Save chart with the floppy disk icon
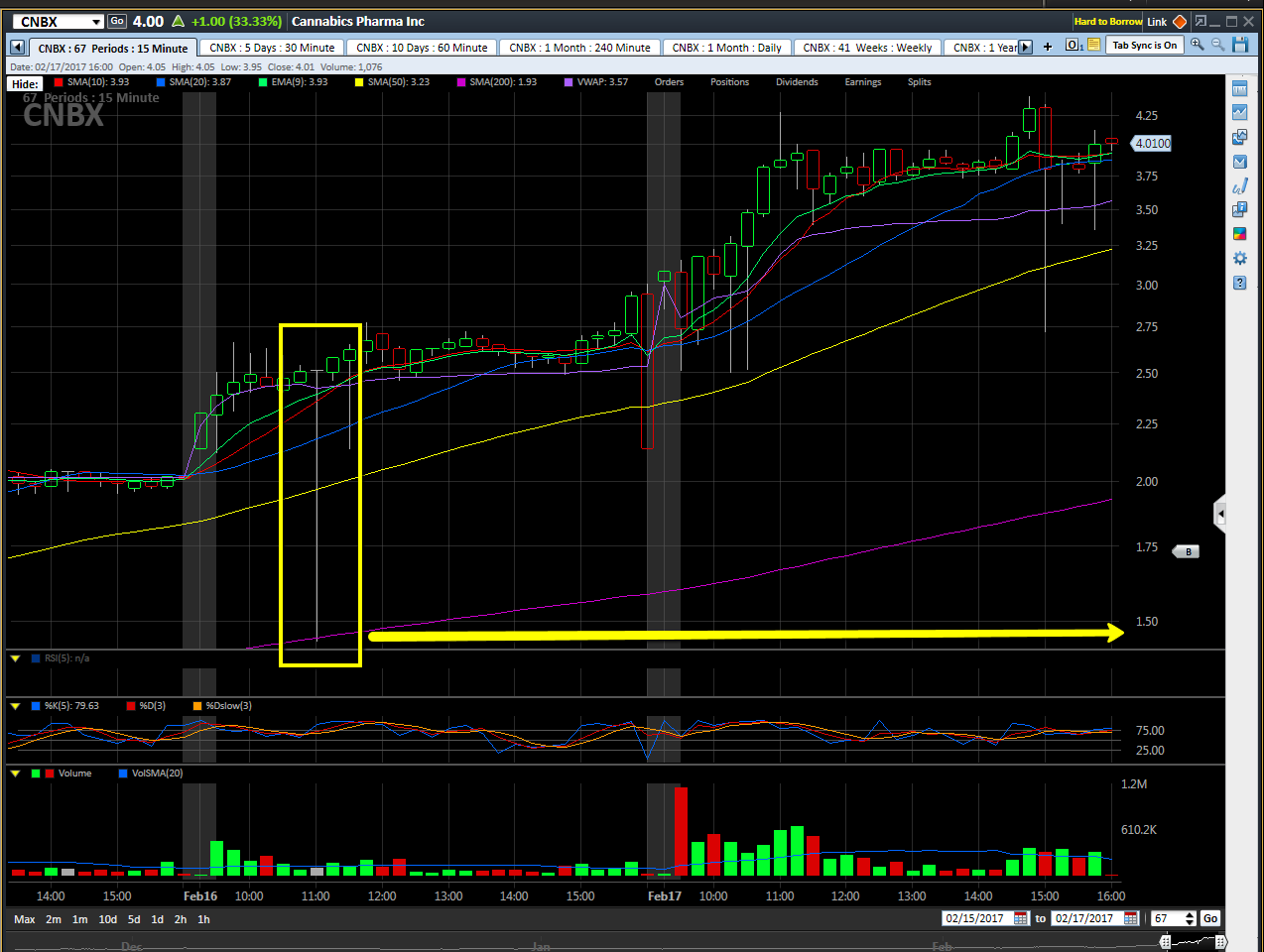This screenshot has width=1264, height=952. [1240, 45]
